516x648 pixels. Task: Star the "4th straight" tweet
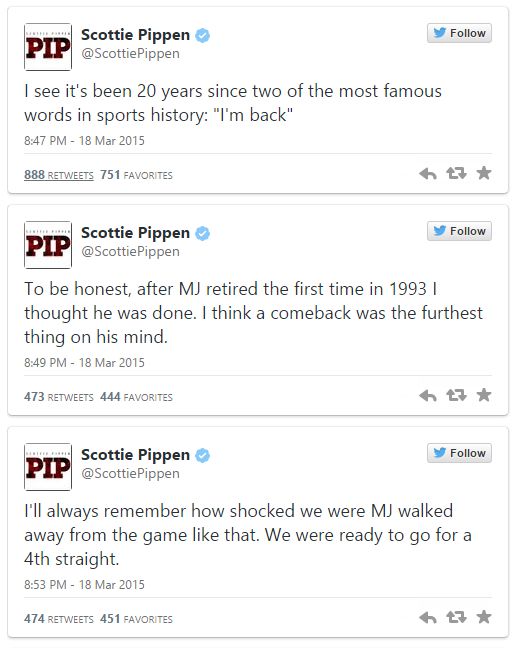click(483, 617)
